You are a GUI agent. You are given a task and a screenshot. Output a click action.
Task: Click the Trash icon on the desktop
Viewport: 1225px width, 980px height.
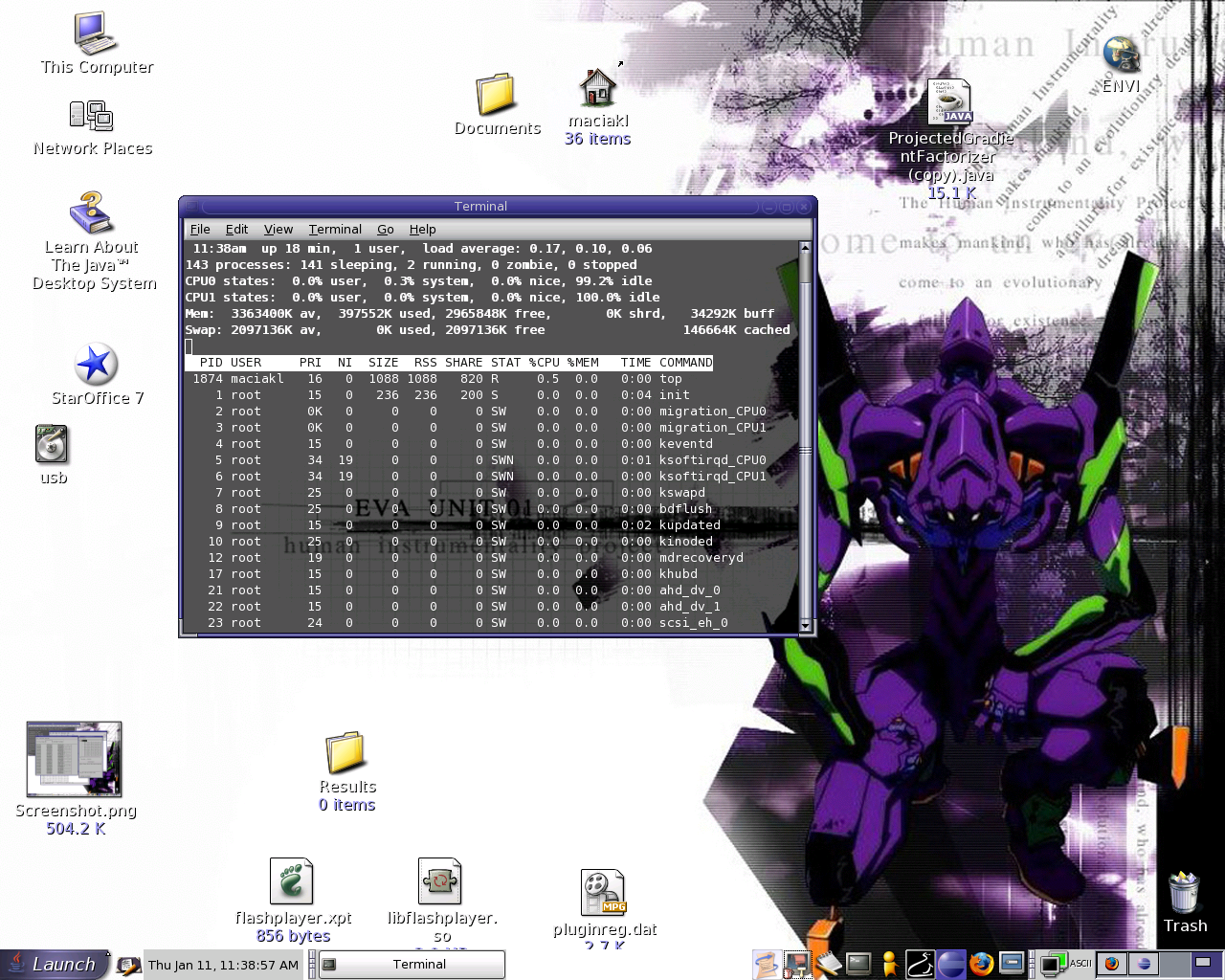point(1184,892)
